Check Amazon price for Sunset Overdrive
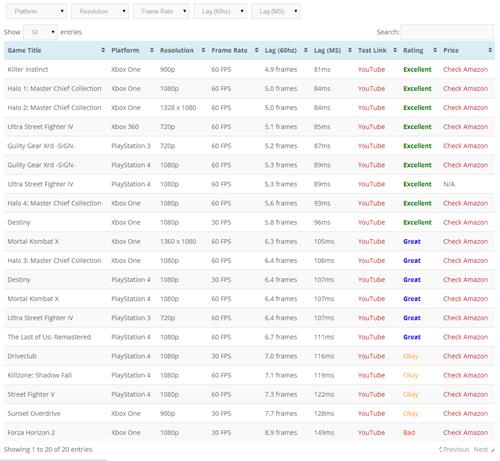 point(465,413)
